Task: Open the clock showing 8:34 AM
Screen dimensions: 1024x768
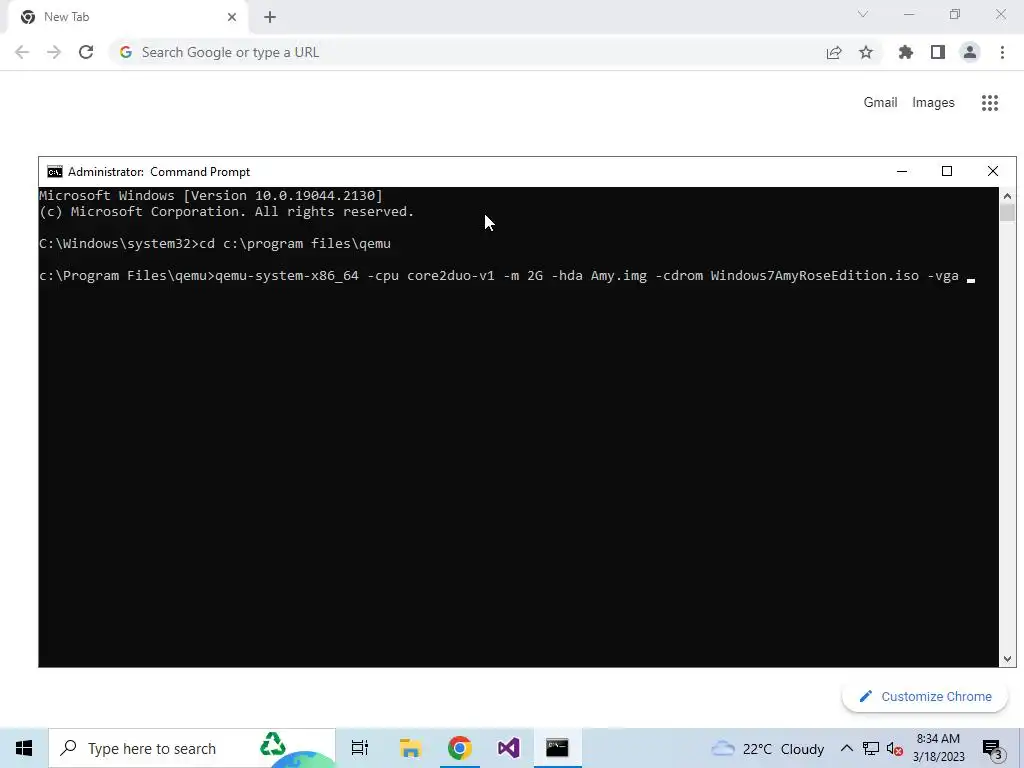Action: click(938, 748)
